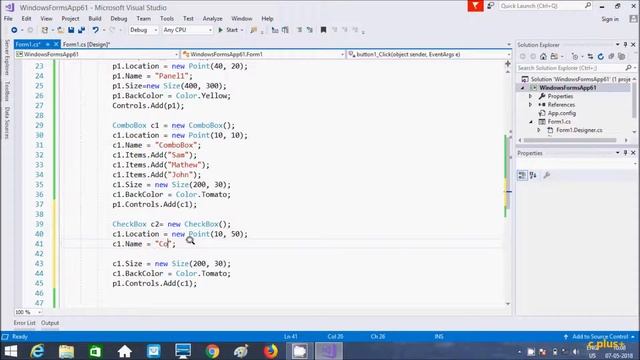Expand the Properties node in Solution Explorer
This screenshot has height=360, width=640.
click(x=531, y=96)
